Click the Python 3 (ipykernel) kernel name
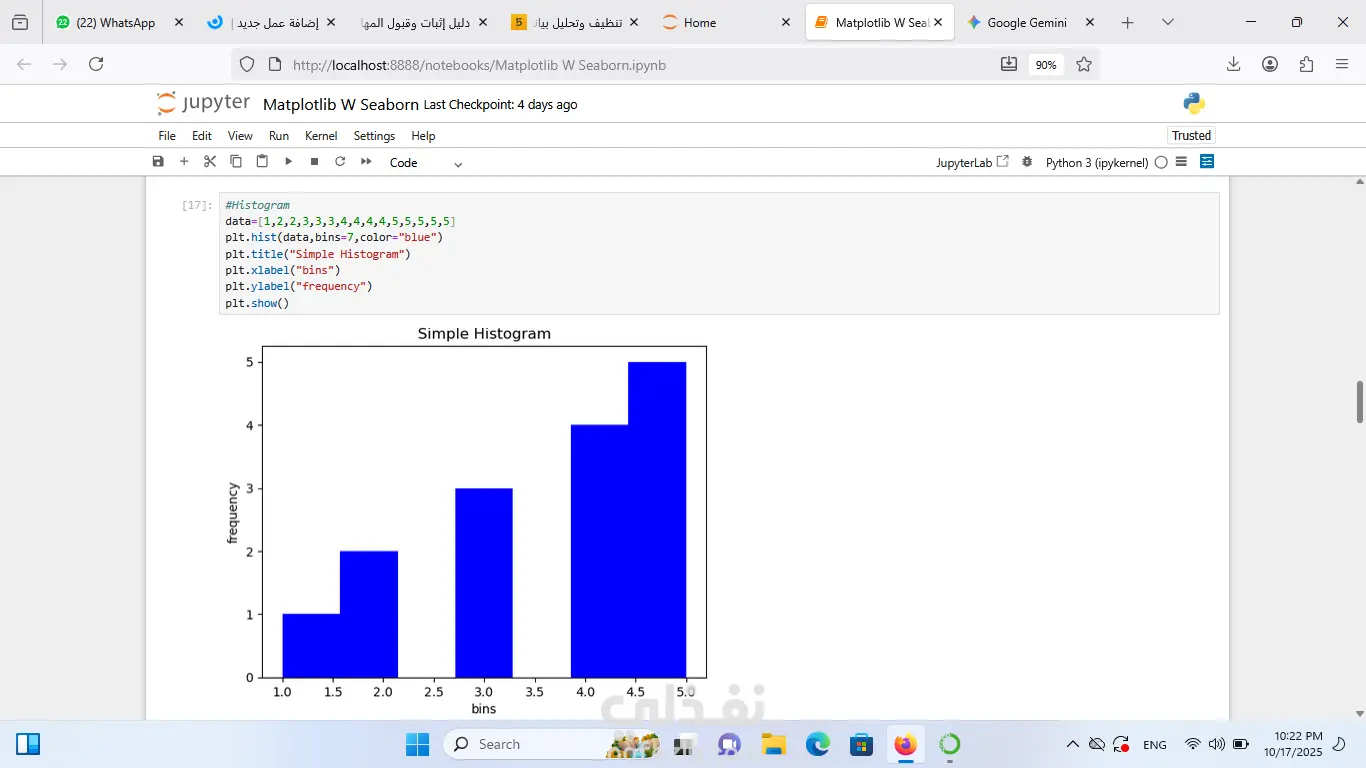This screenshot has height=768, width=1366. tap(1097, 162)
